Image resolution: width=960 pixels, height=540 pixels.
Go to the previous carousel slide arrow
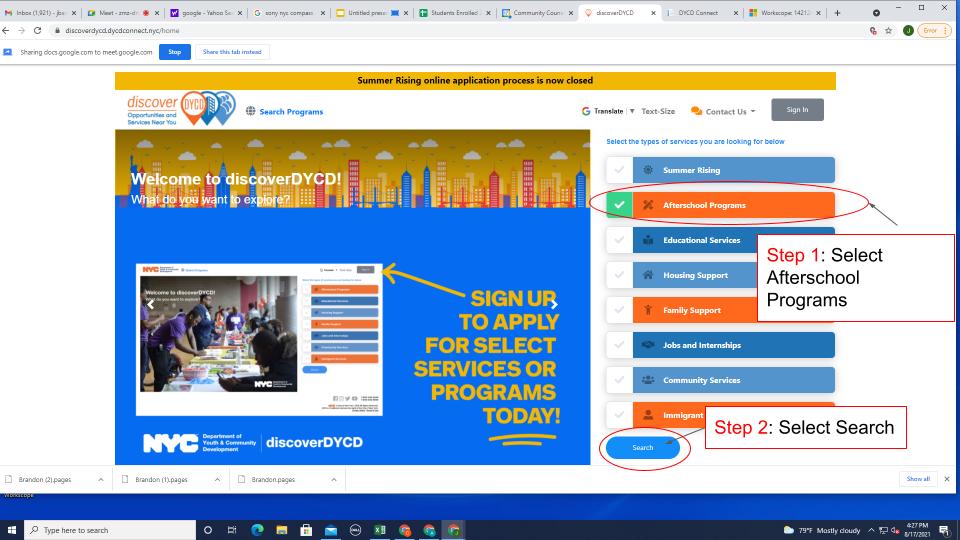[151, 304]
